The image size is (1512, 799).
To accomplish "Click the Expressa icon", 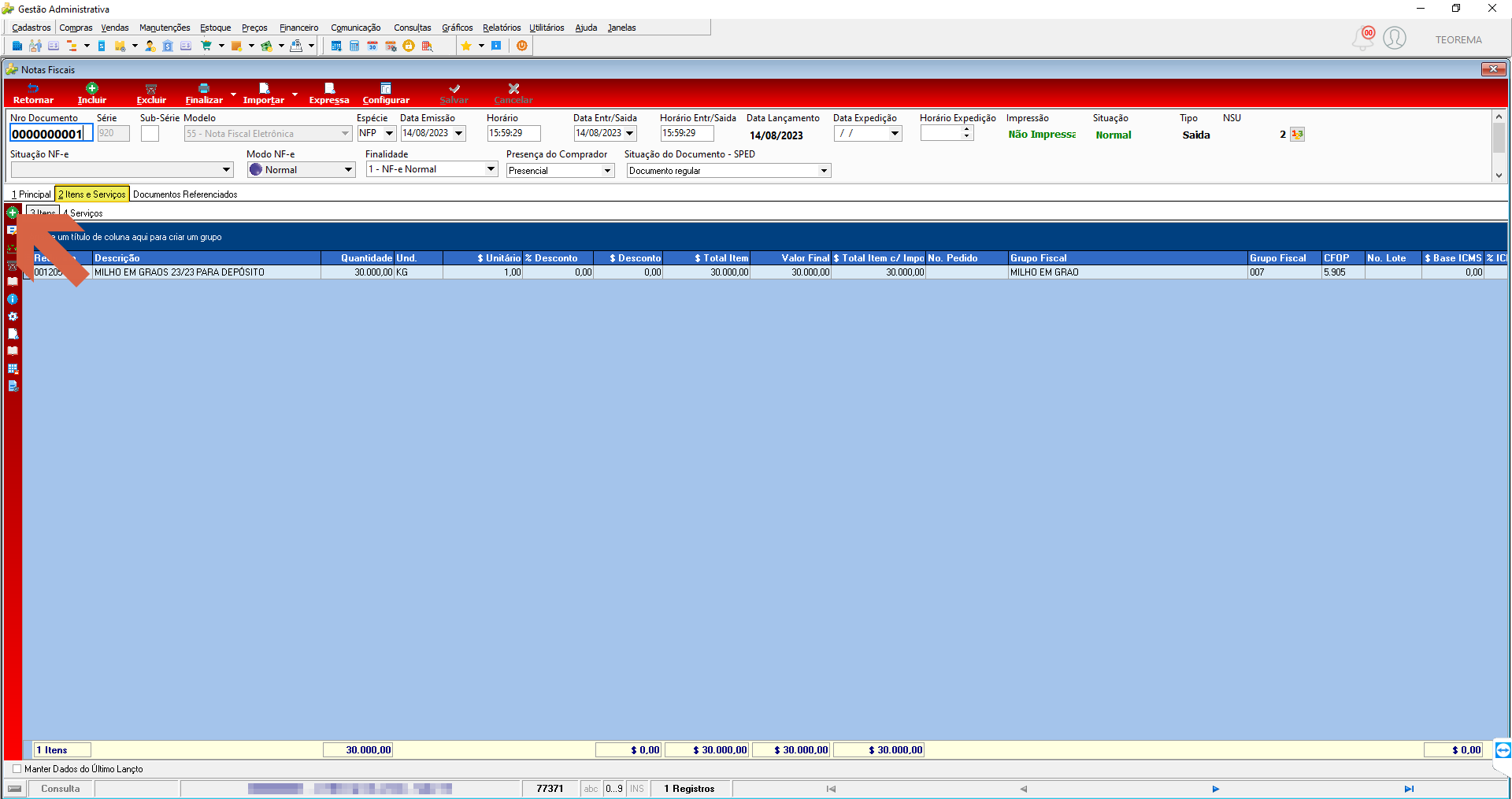I will pos(329,88).
